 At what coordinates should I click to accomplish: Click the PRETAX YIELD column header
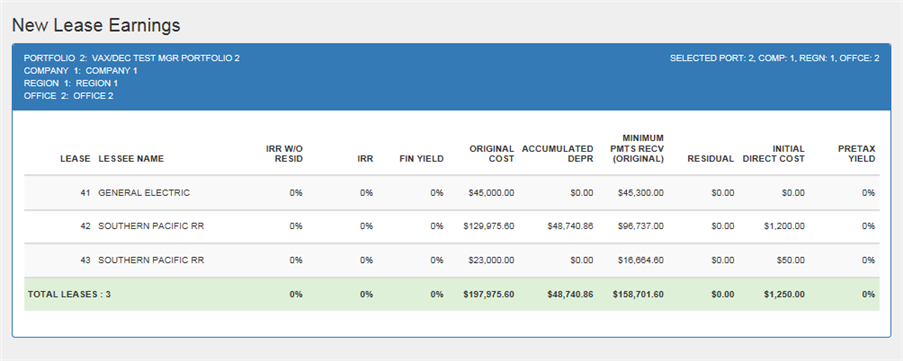[x=857, y=154]
